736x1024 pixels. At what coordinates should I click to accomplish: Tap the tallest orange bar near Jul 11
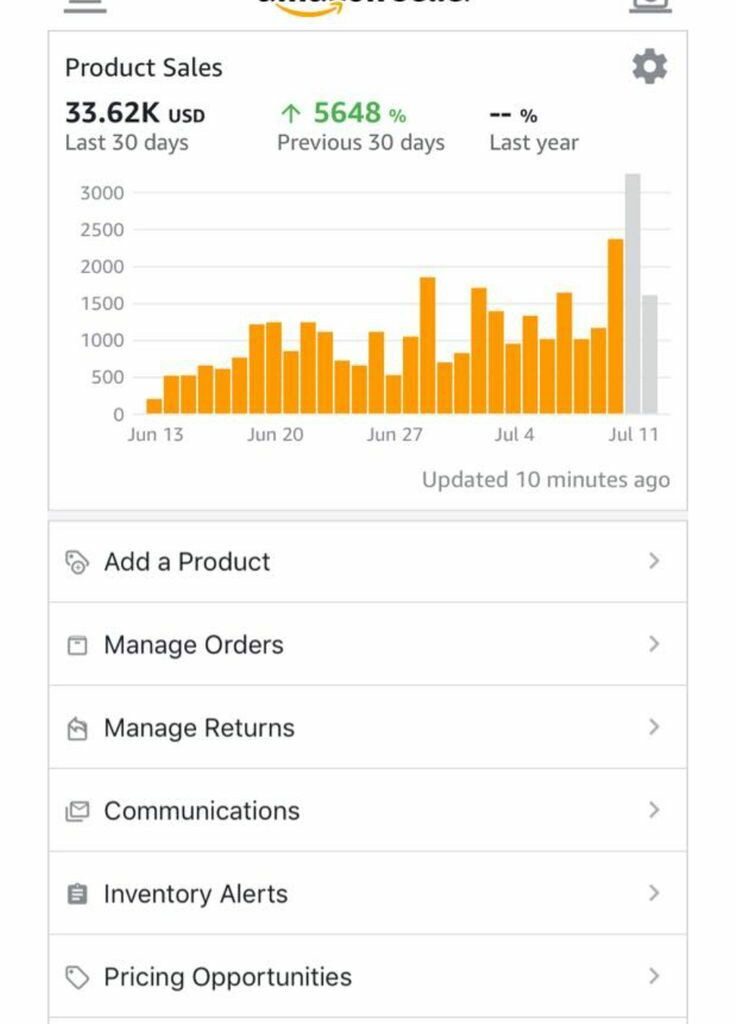pos(615,327)
